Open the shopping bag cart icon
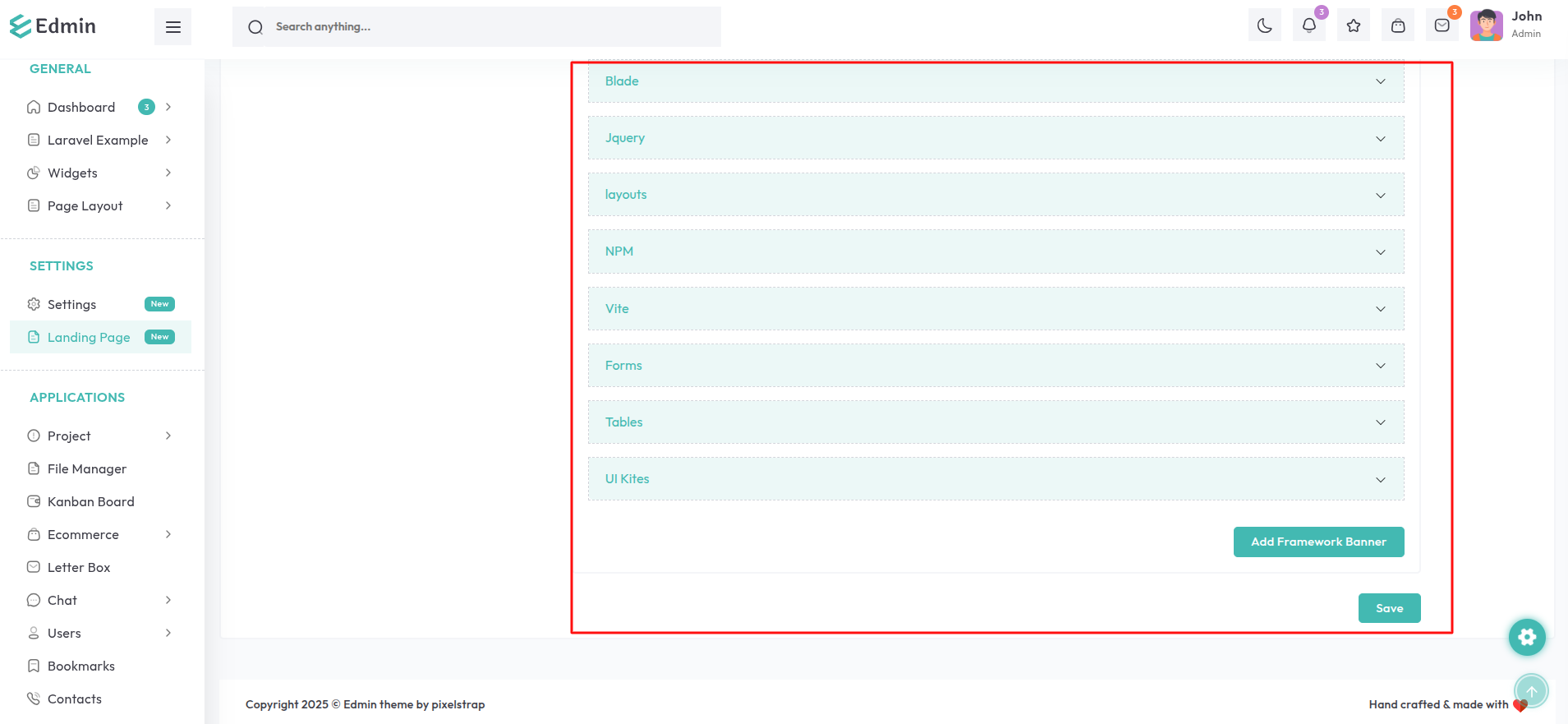The image size is (1568, 724). (x=1398, y=26)
